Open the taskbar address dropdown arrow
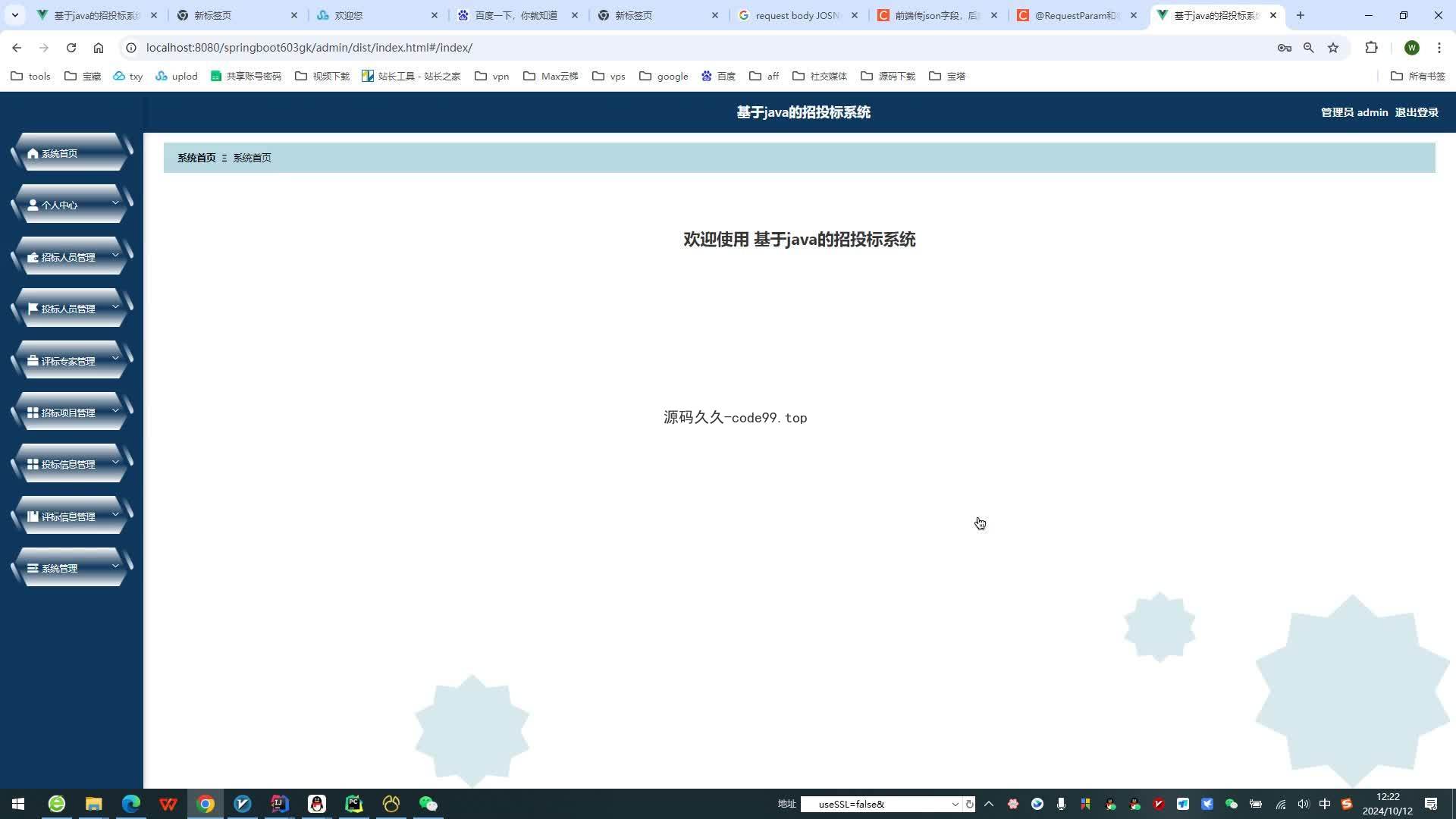Viewport: 1456px width, 819px height. (x=955, y=804)
